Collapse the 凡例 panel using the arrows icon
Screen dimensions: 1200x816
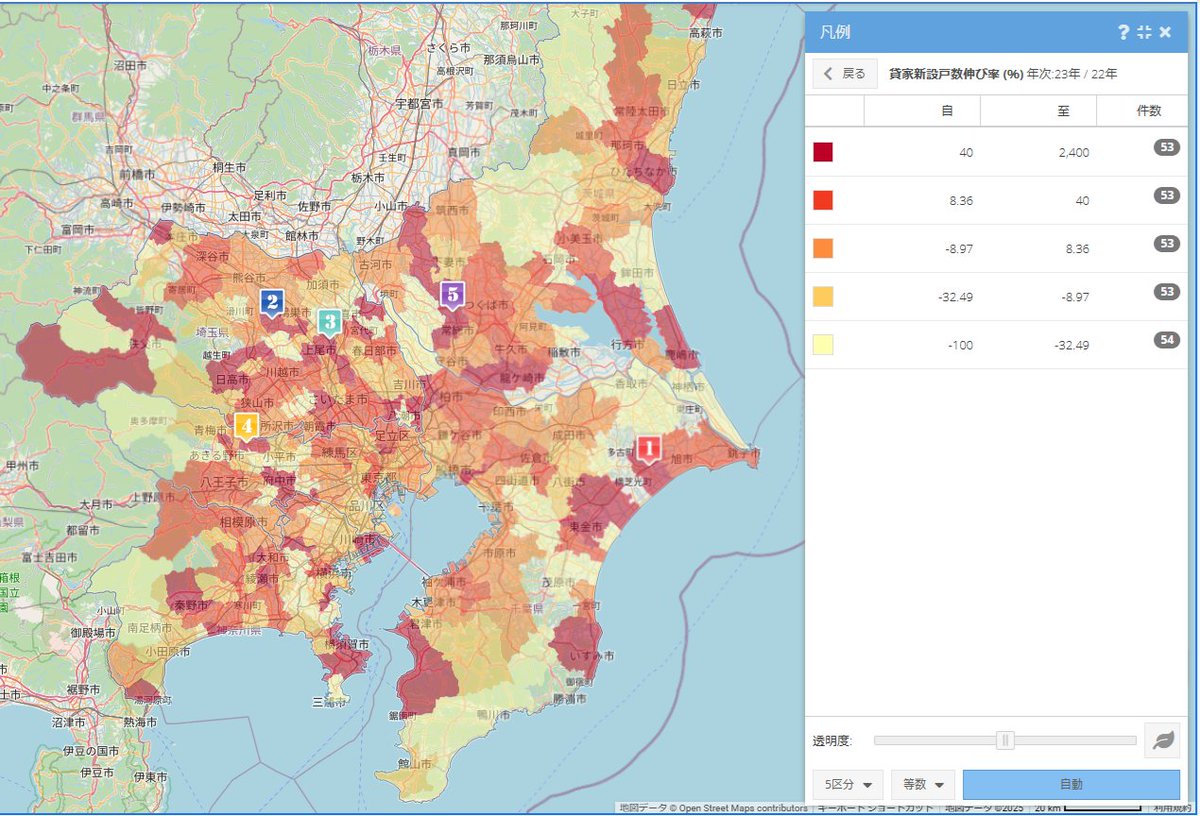click(x=1143, y=32)
